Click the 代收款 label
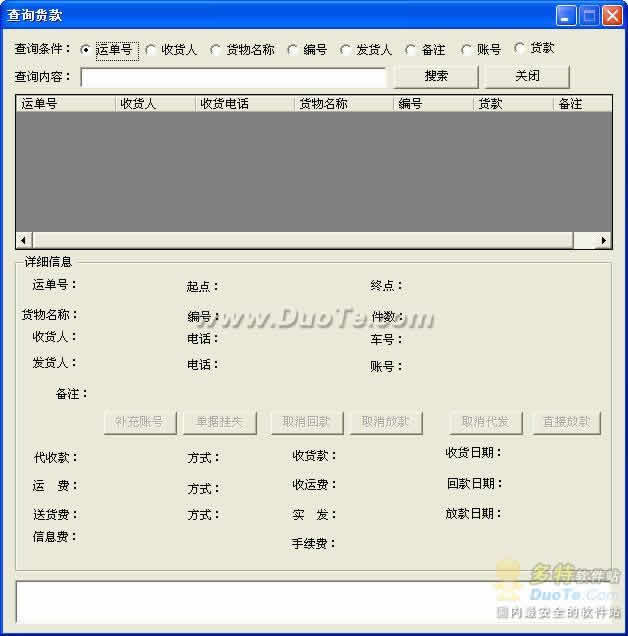The height and width of the screenshot is (636, 628). coord(56,458)
